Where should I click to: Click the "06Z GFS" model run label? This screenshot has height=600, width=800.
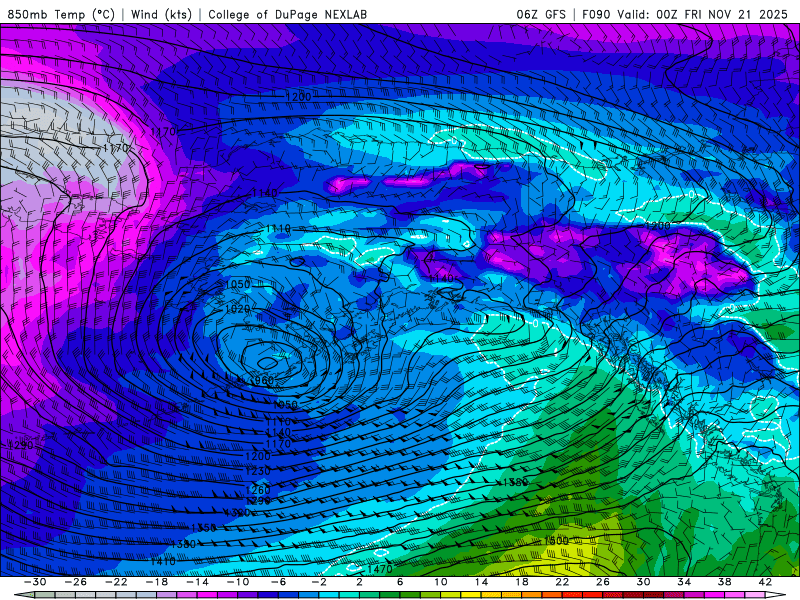[x=541, y=14]
